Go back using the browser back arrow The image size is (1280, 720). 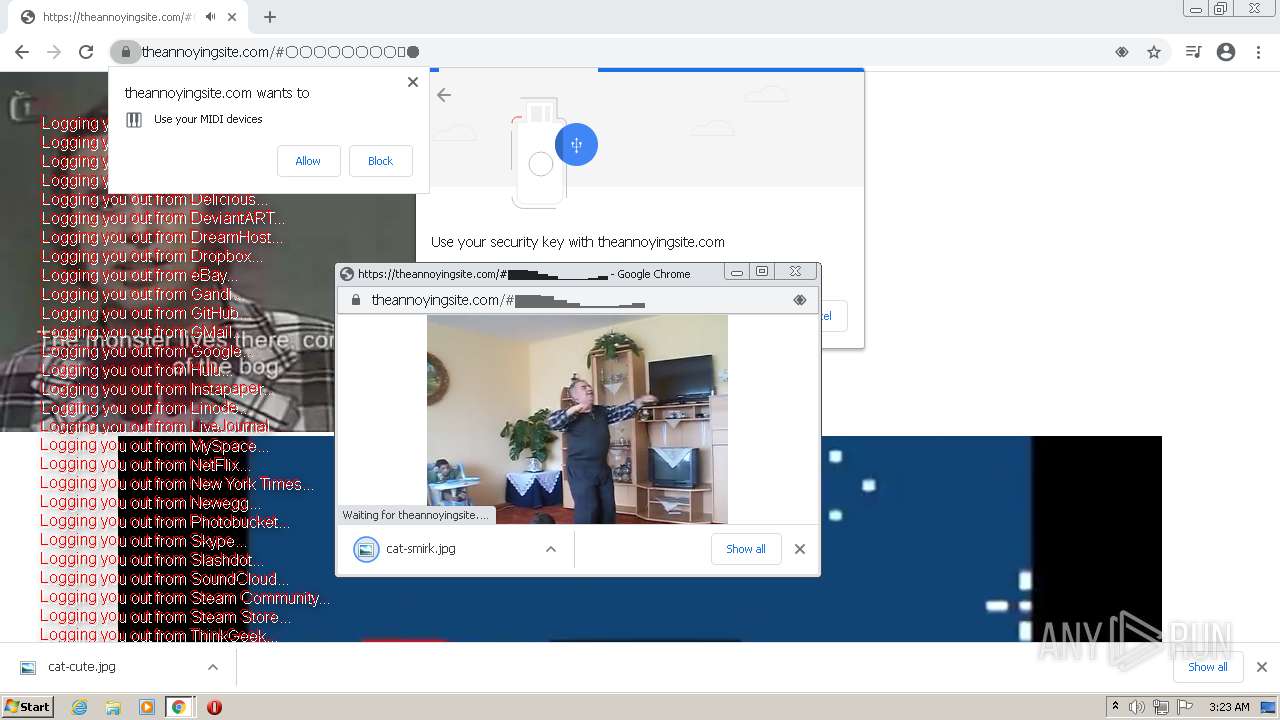point(22,52)
